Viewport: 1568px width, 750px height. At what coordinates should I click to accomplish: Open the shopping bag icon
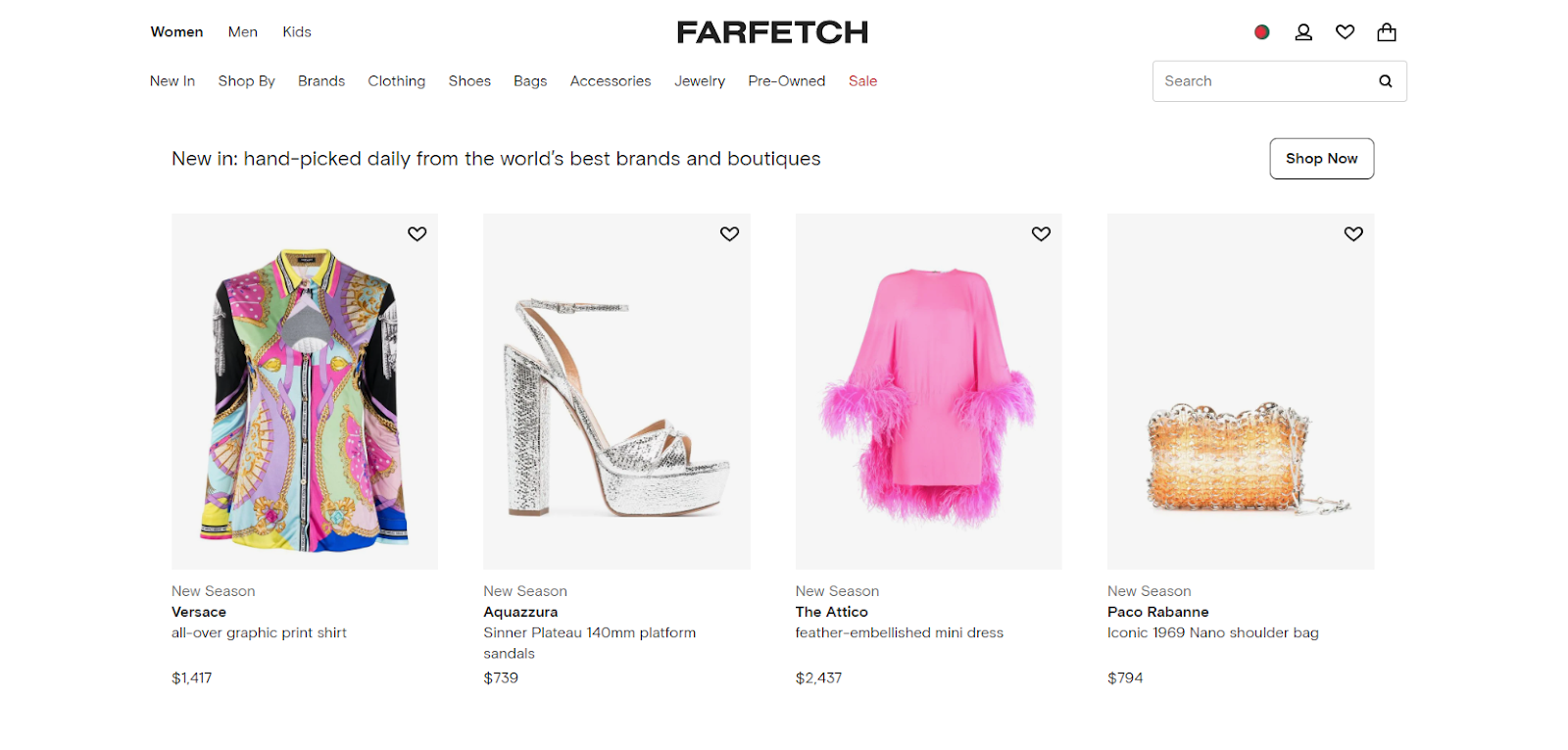point(1387,32)
